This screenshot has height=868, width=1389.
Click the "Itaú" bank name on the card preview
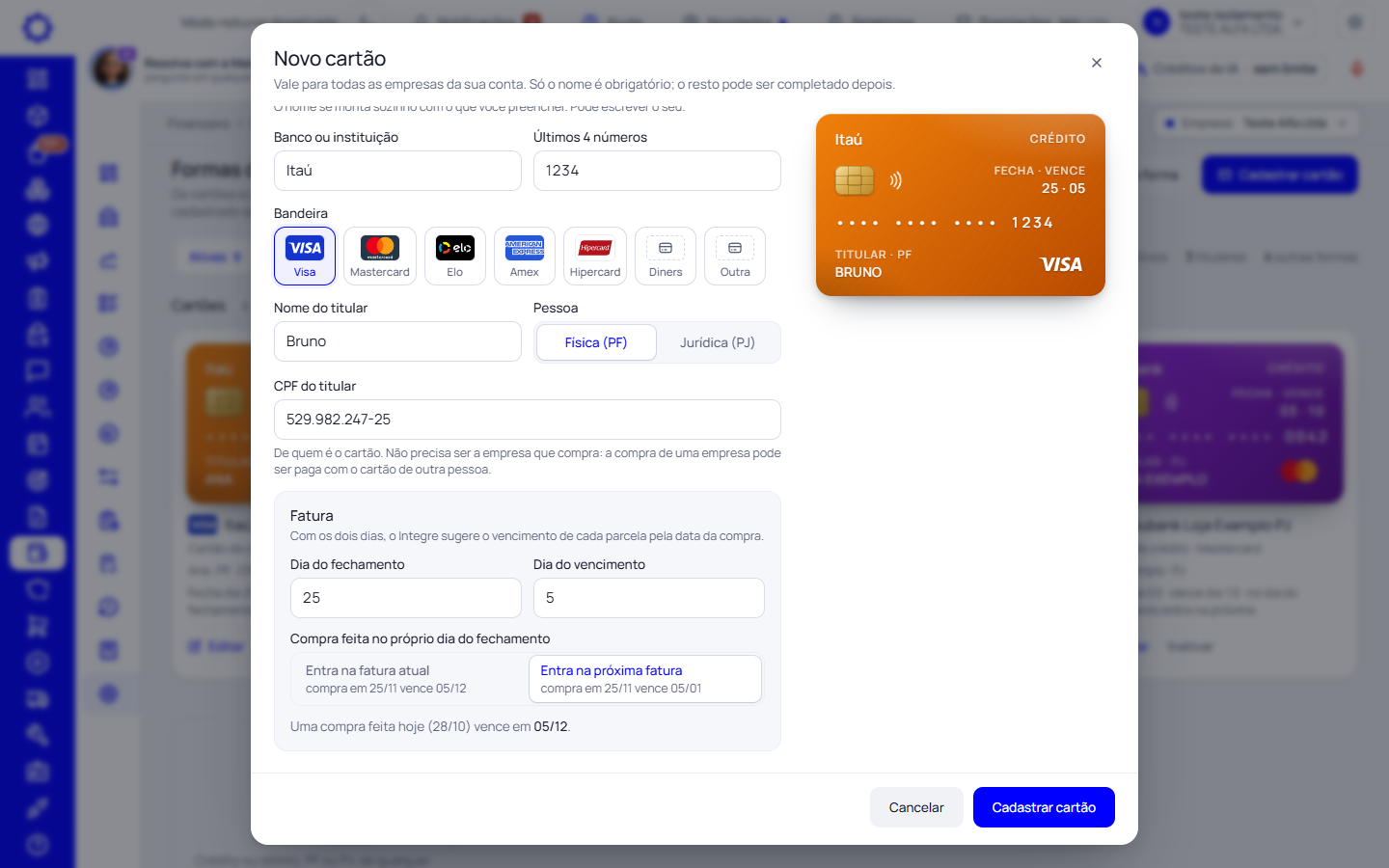click(x=849, y=140)
